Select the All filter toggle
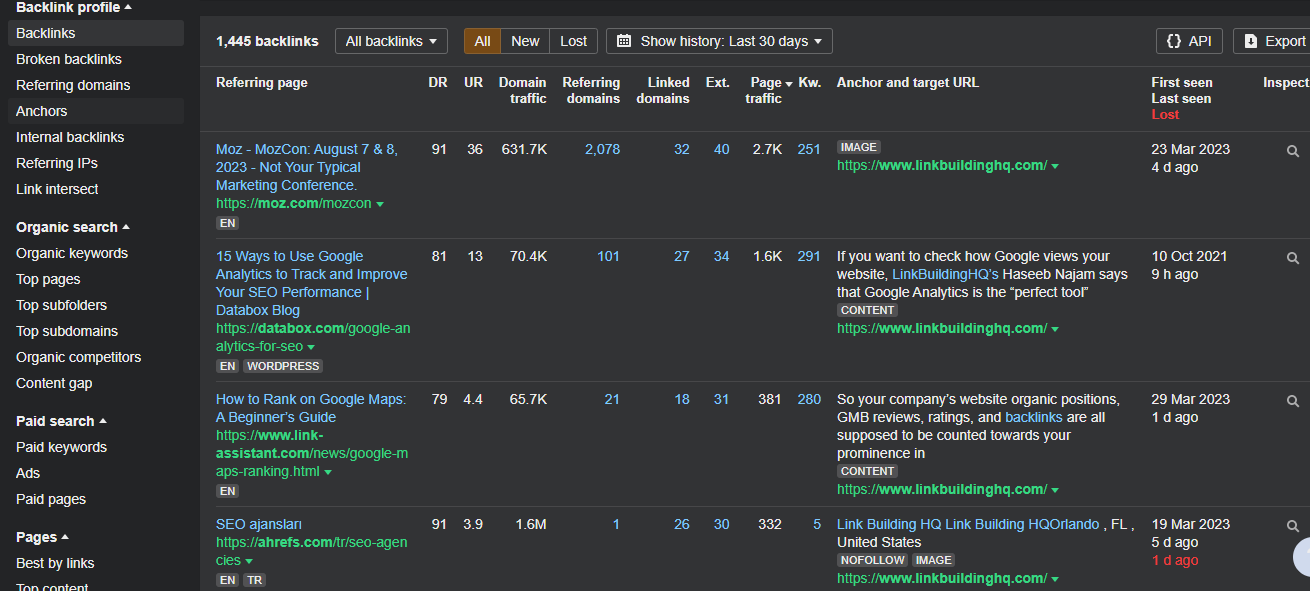Viewport: 1310px width, 591px height. tap(482, 41)
